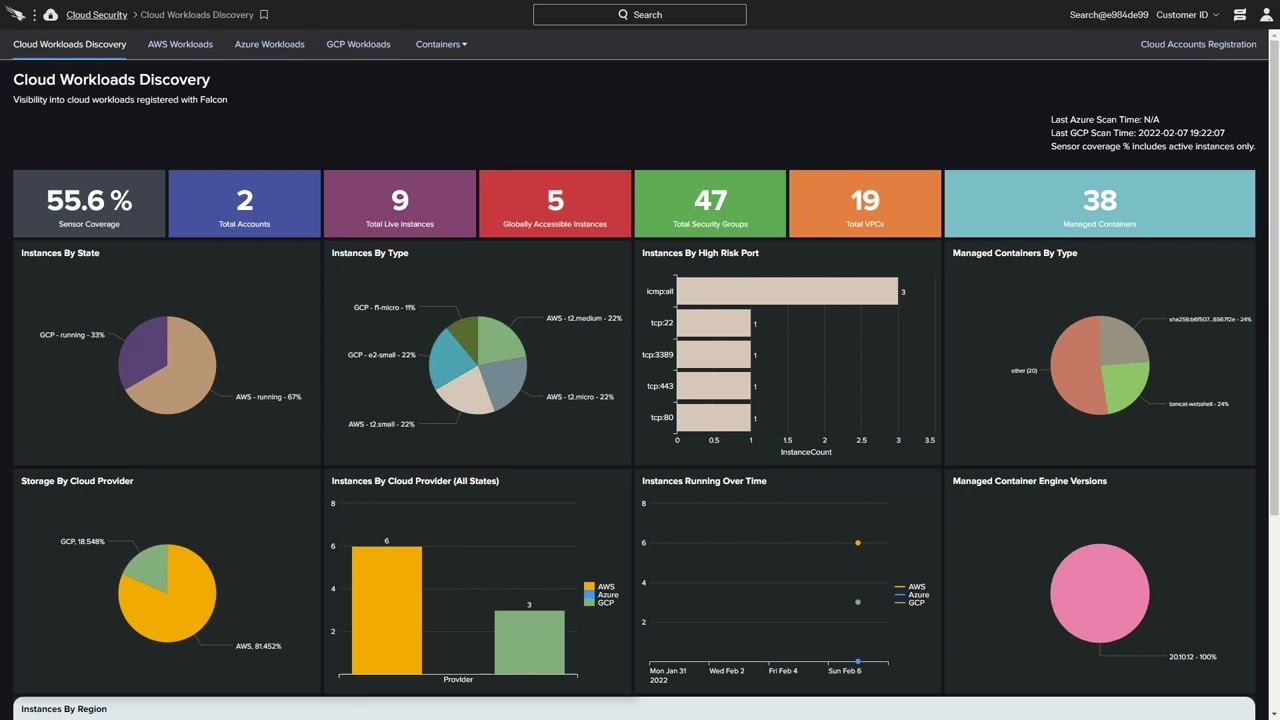
Task: Click the AWS data point at value 6
Action: pos(858,543)
